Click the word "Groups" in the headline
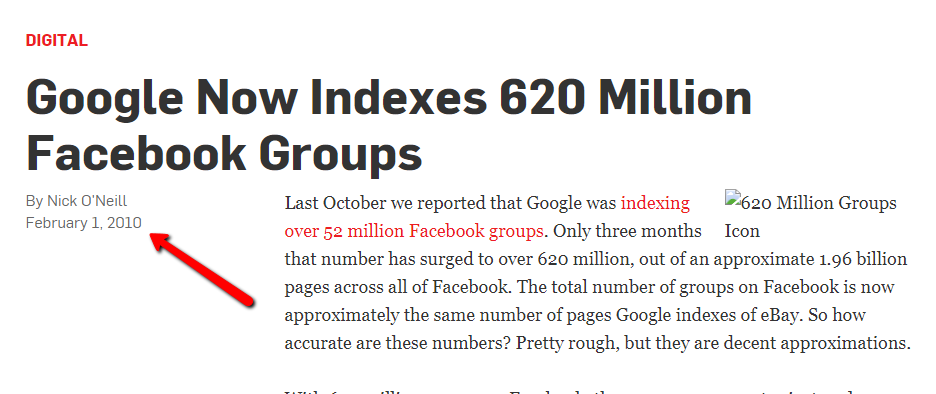The image size is (936, 394). click(341, 155)
